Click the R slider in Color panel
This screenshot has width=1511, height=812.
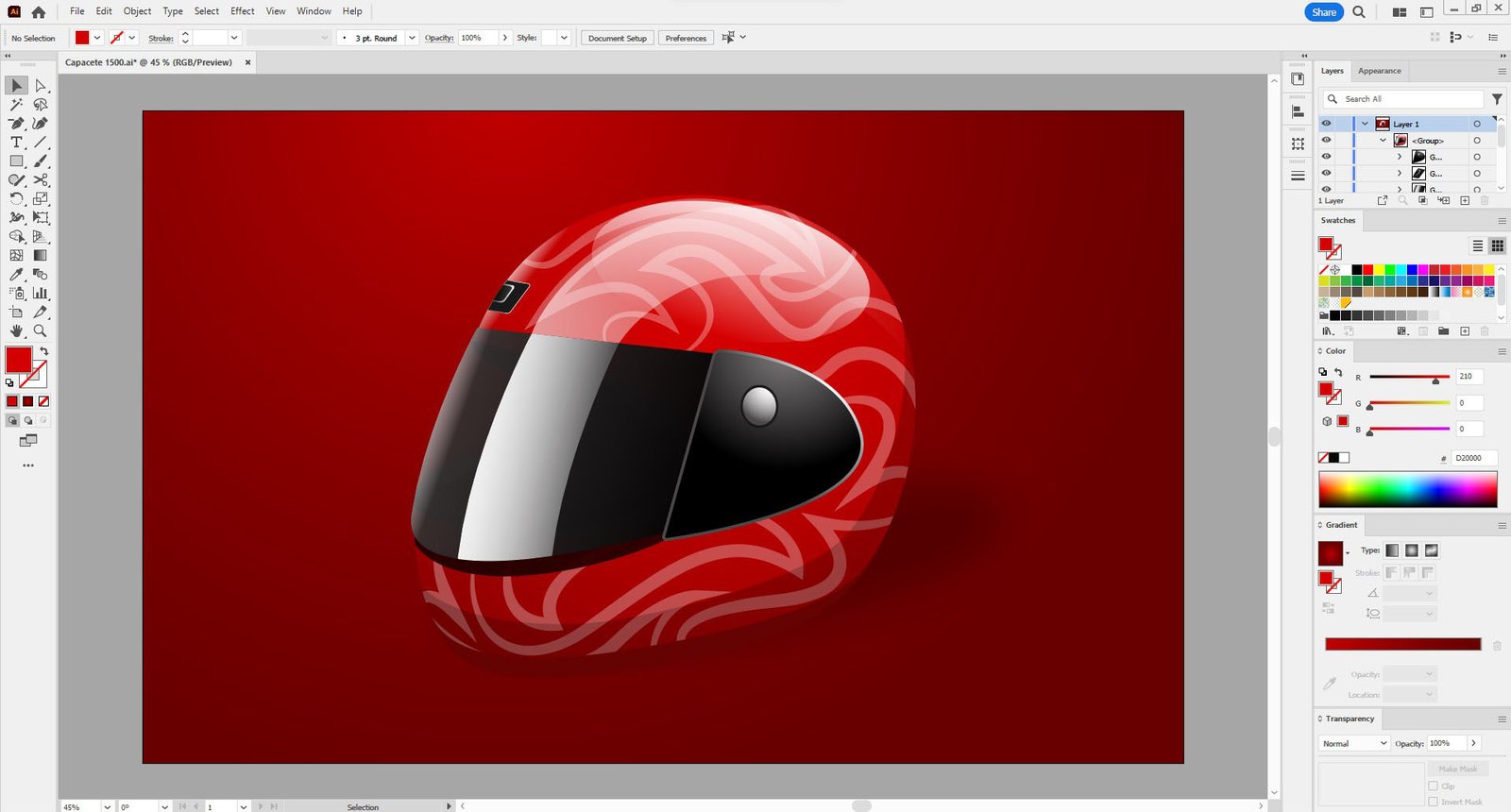(x=1409, y=377)
